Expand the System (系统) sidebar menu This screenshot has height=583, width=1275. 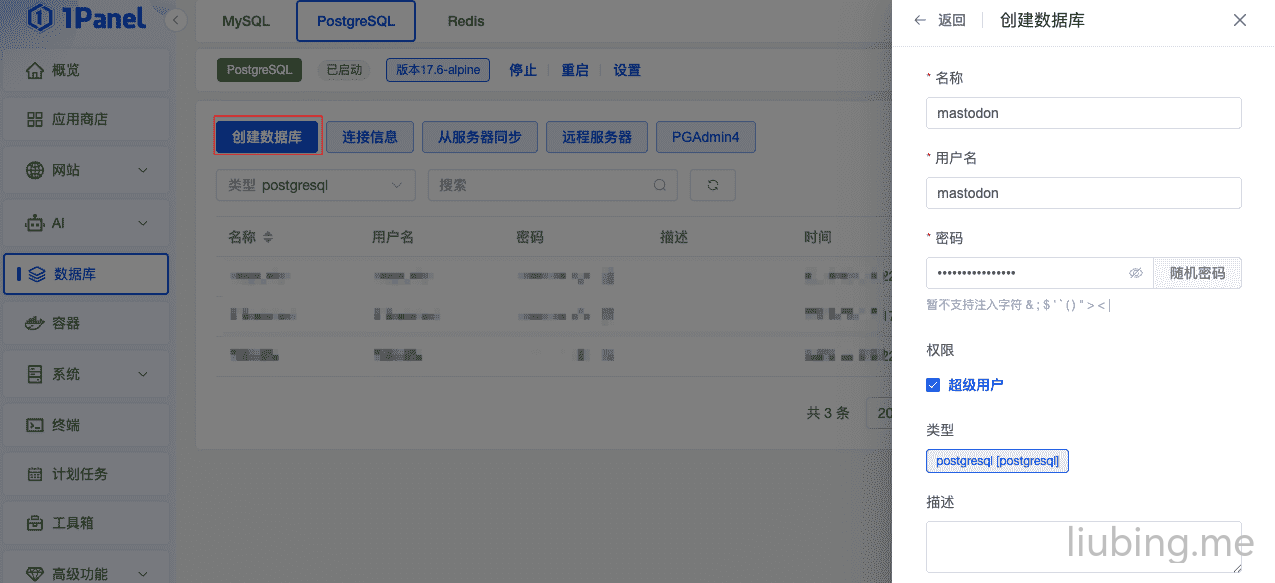tap(85, 374)
